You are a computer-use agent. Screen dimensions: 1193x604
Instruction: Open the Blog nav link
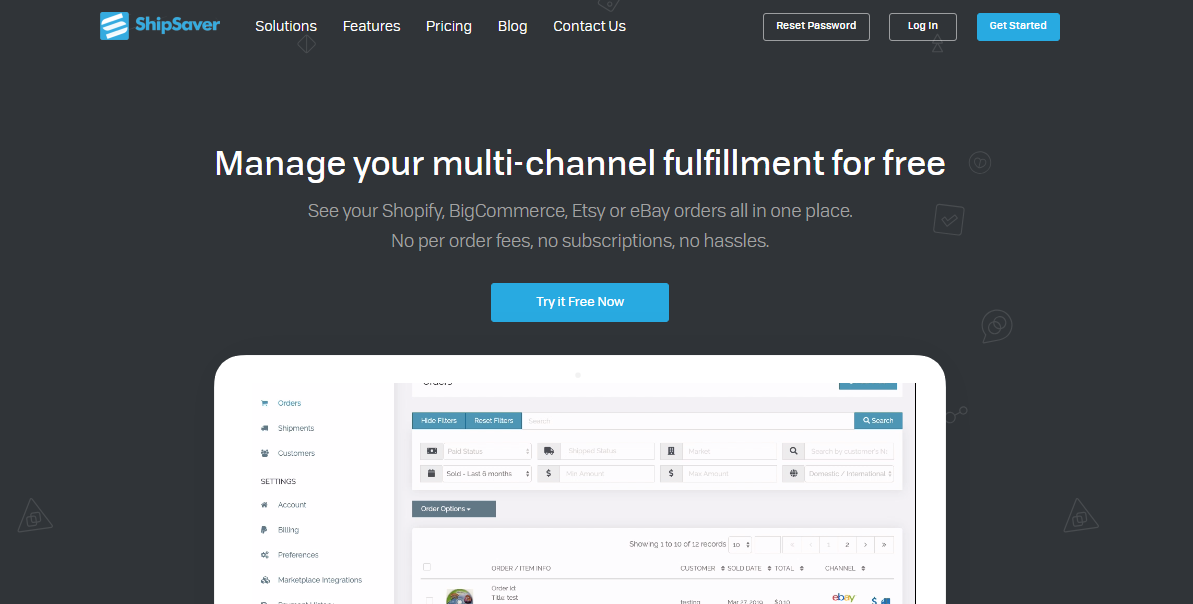pos(513,26)
